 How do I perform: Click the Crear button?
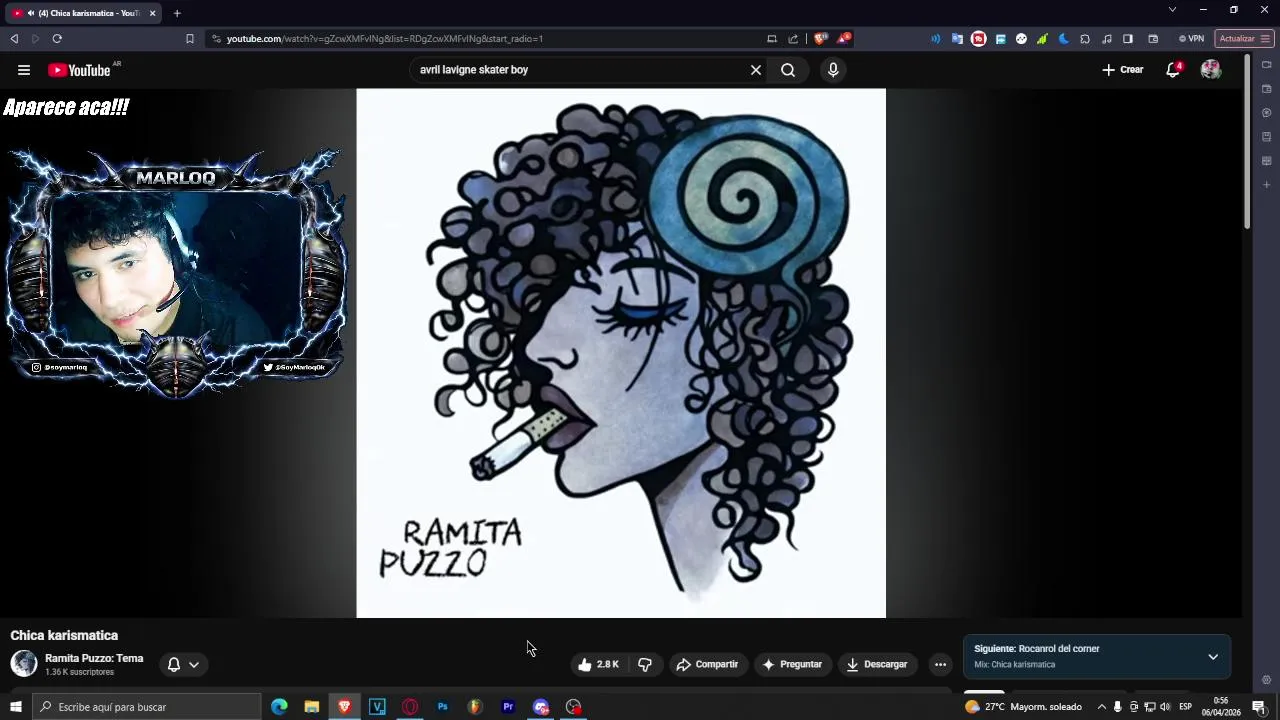click(x=1123, y=70)
